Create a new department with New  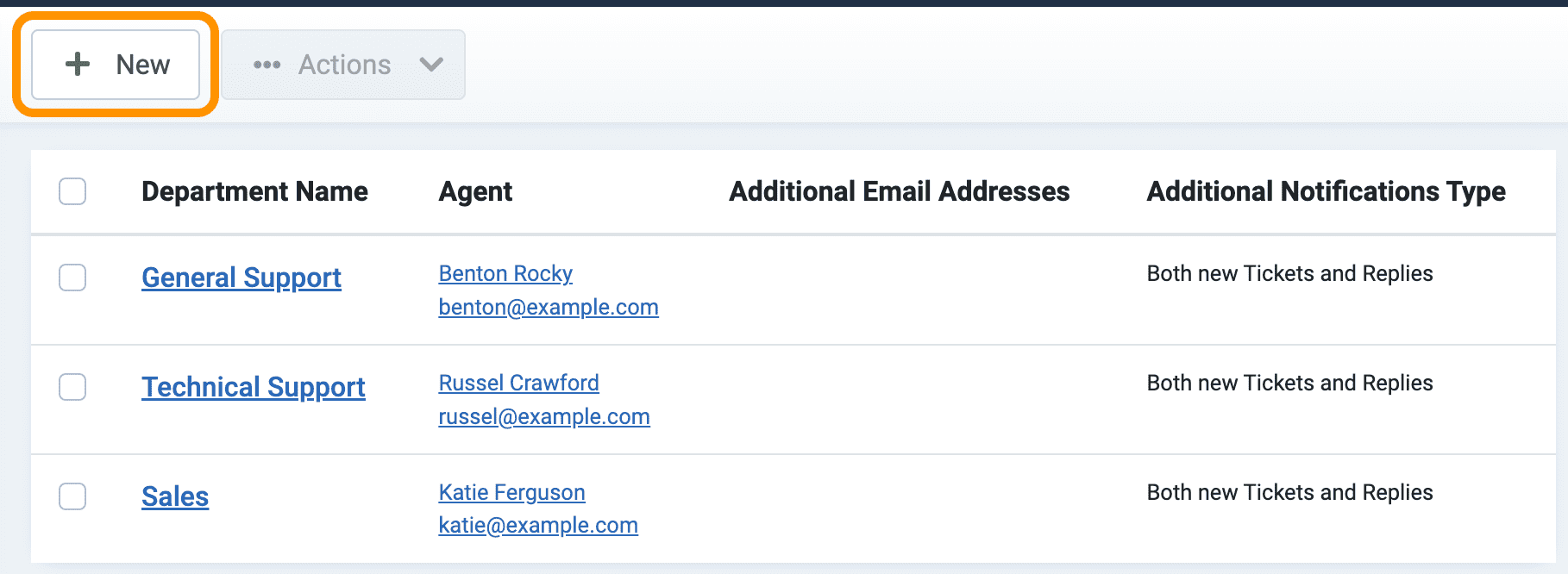(x=116, y=65)
